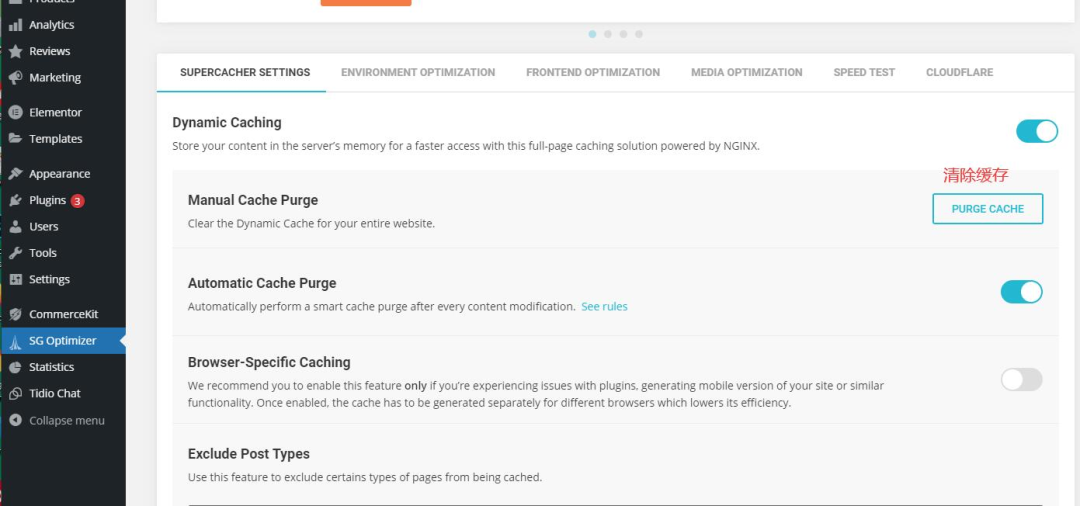Disable the Dynamic Caching toggle
Image resolution: width=1080 pixels, height=506 pixels.
1036,131
